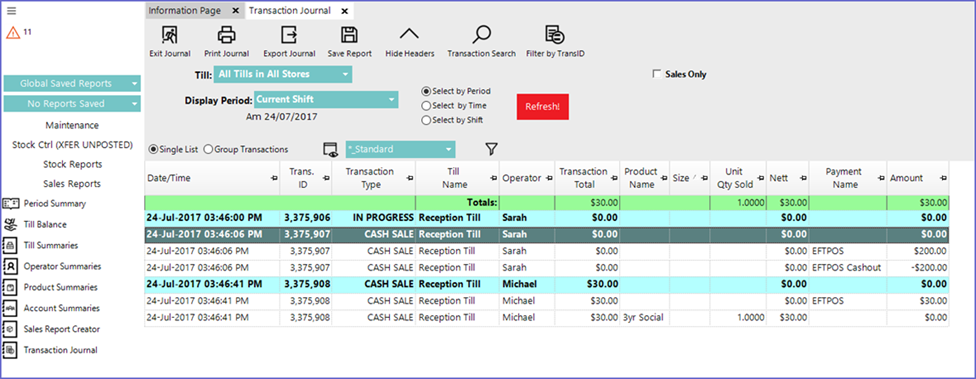Click the Filter by TransID icon
976x379 pixels.
554,34
